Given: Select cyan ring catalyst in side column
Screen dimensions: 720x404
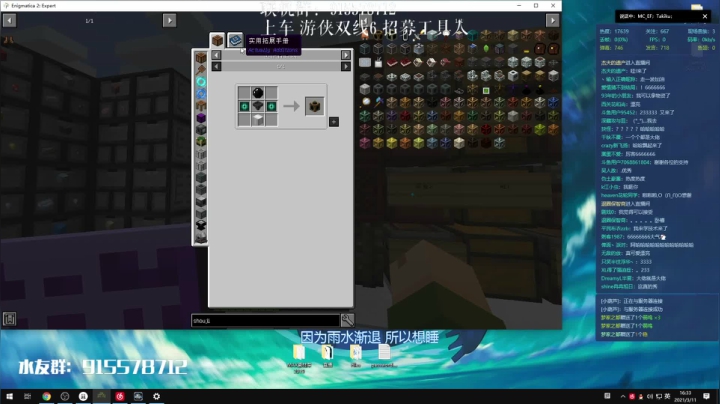Looking at the screenshot, I should point(201,82).
